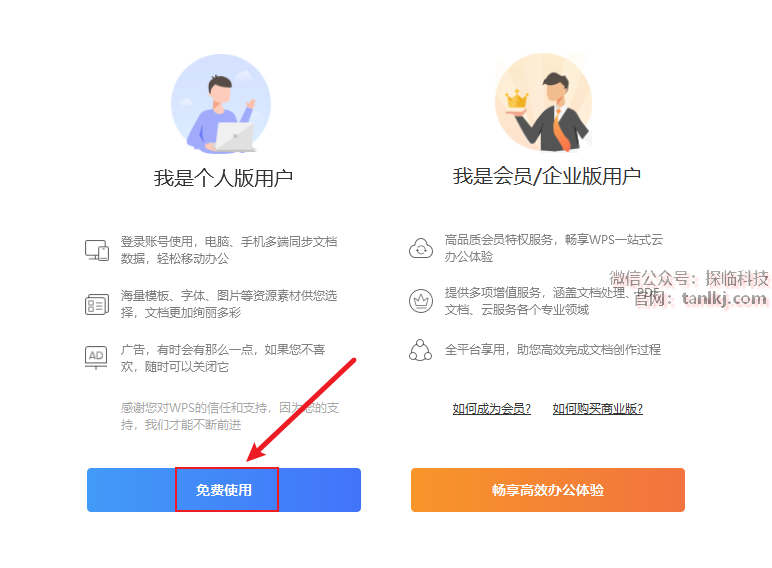Click the crown value-added services icon
Viewport: 772px width, 568px height.
(421, 301)
